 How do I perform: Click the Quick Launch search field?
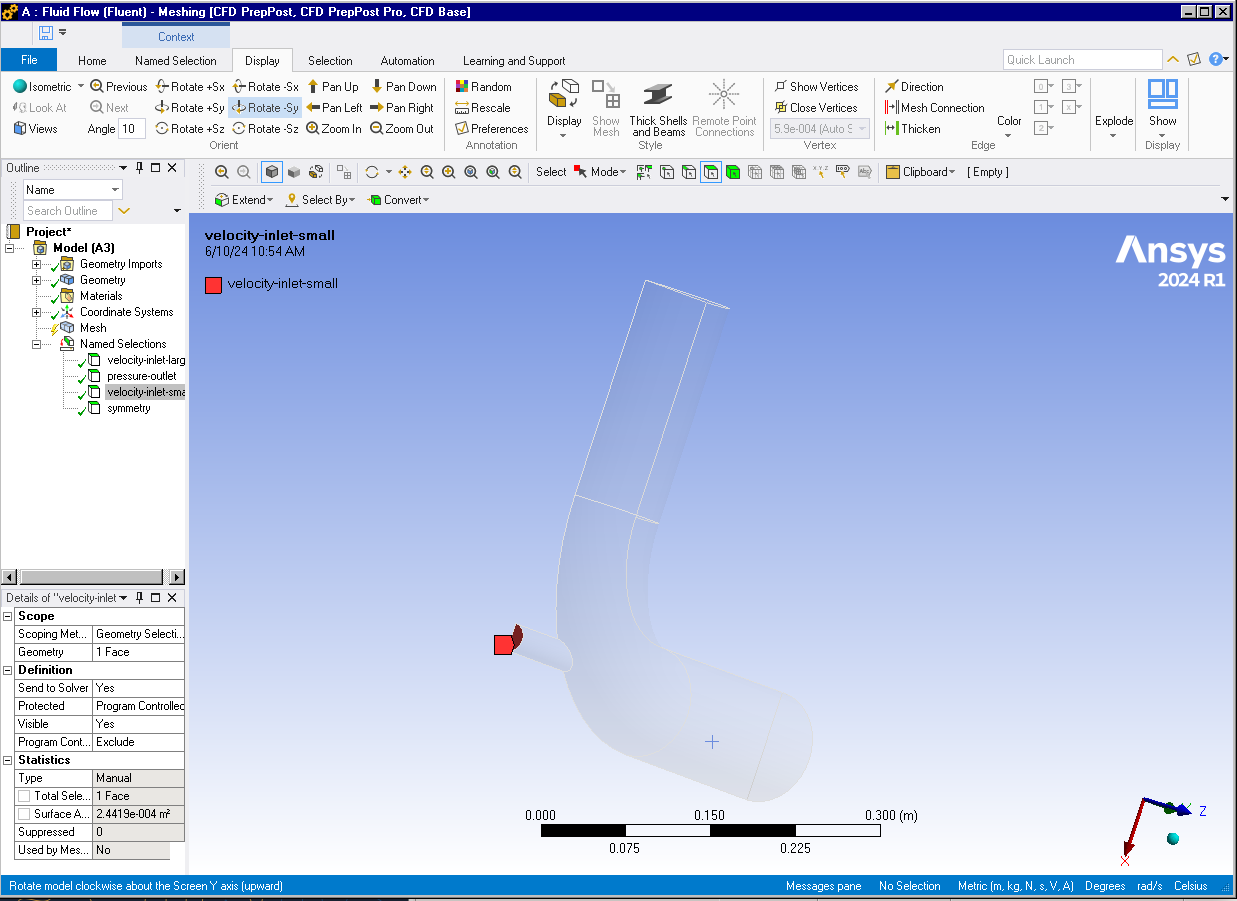[1081, 60]
